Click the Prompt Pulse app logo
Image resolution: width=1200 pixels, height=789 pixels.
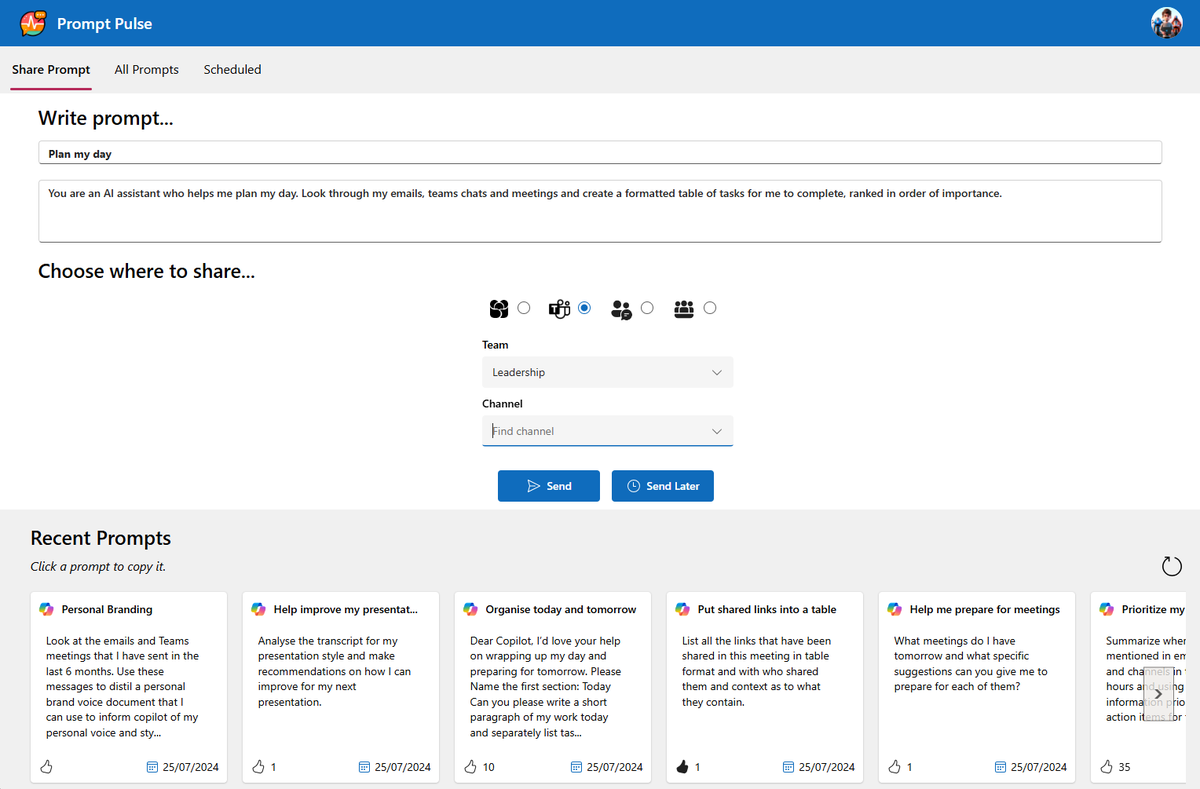tap(33, 22)
